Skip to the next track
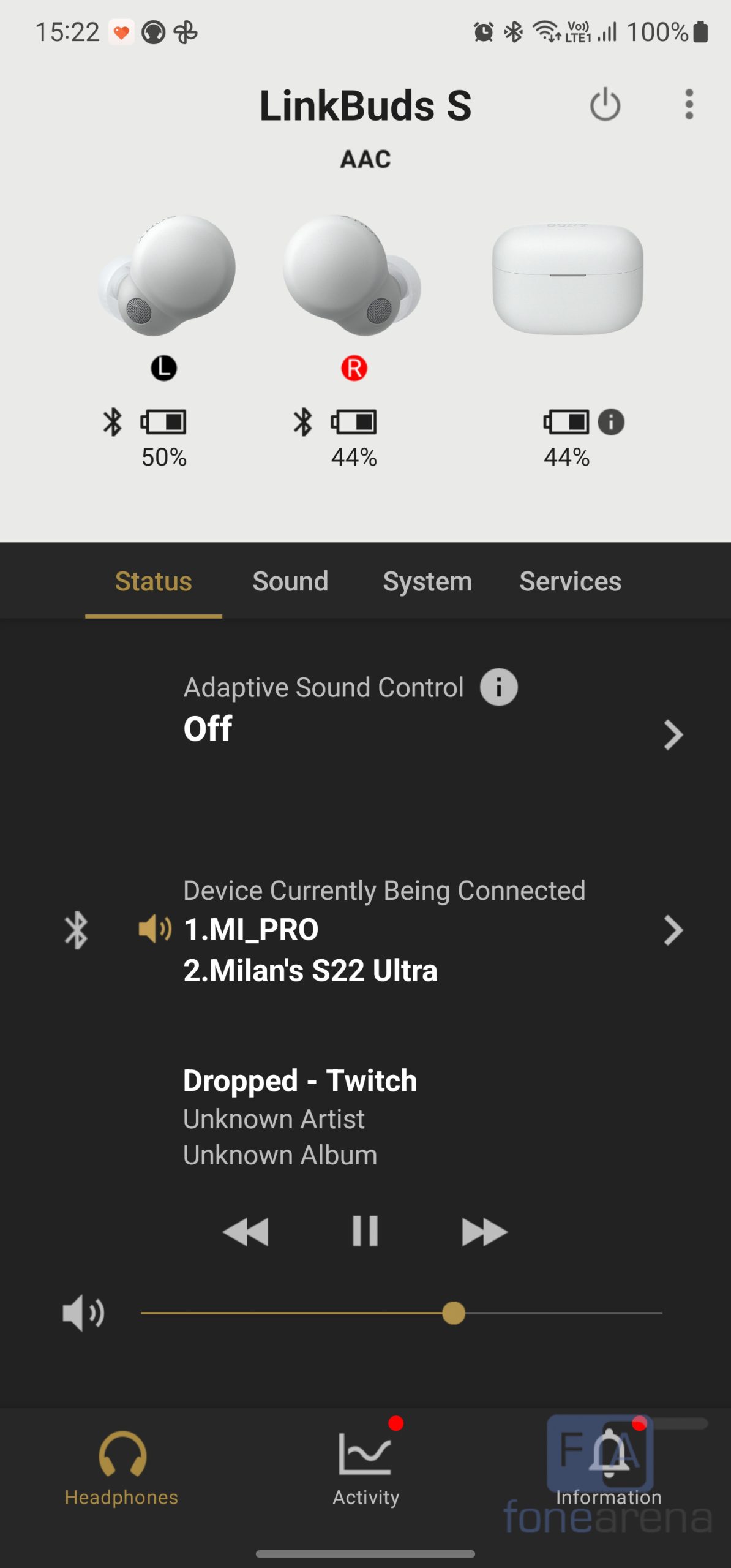The height and width of the screenshot is (1568, 731). pyautogui.click(x=484, y=1232)
